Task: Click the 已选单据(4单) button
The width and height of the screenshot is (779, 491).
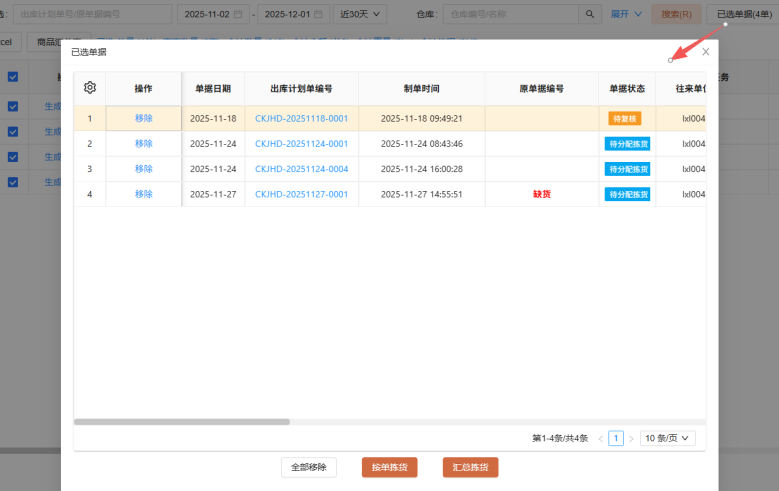Action: pos(742,14)
